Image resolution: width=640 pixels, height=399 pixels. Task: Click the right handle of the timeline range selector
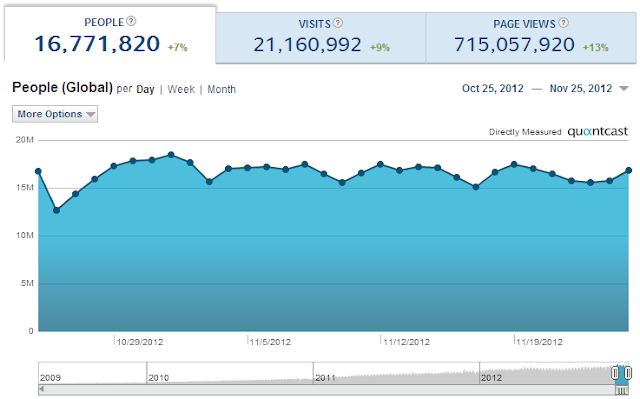(628, 372)
